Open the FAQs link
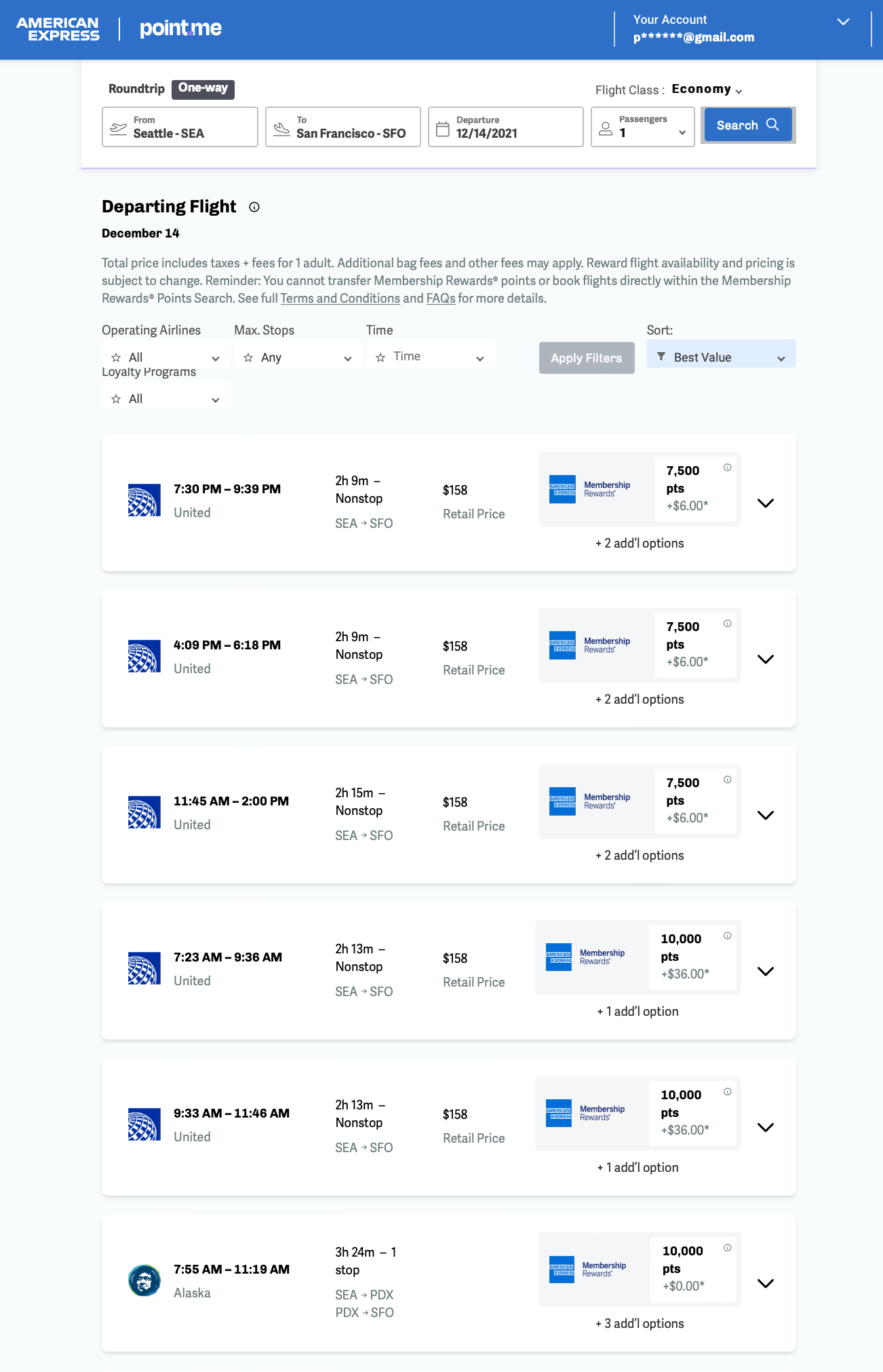The height and width of the screenshot is (1372, 883). pyautogui.click(x=441, y=299)
